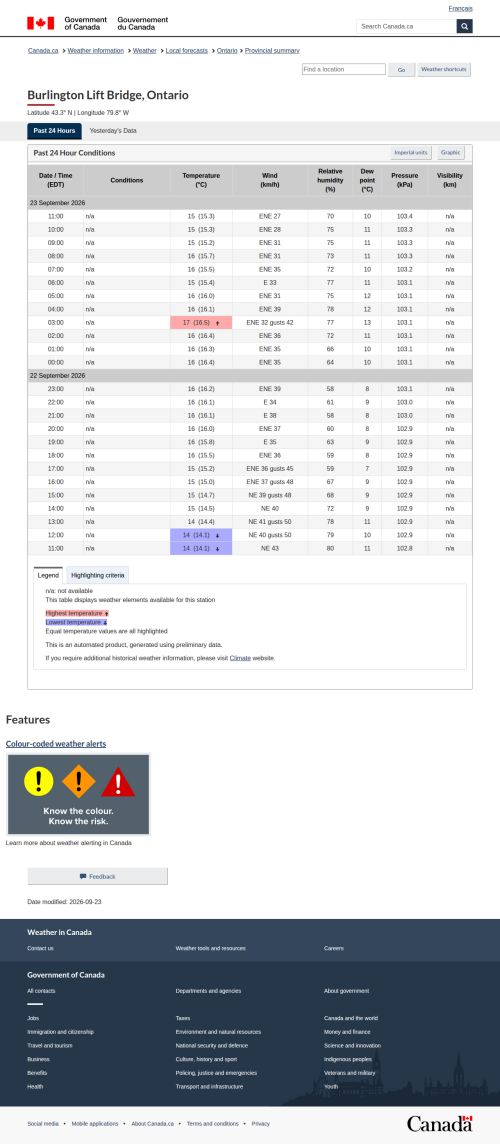Viewport: 500px width, 1144px height.
Task: Open Canada and the world link
Action: (351, 1018)
